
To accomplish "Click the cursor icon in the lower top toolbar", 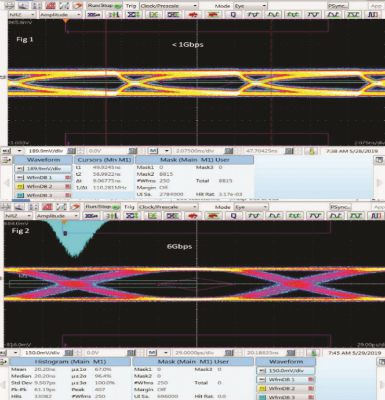I will pos(33,207).
